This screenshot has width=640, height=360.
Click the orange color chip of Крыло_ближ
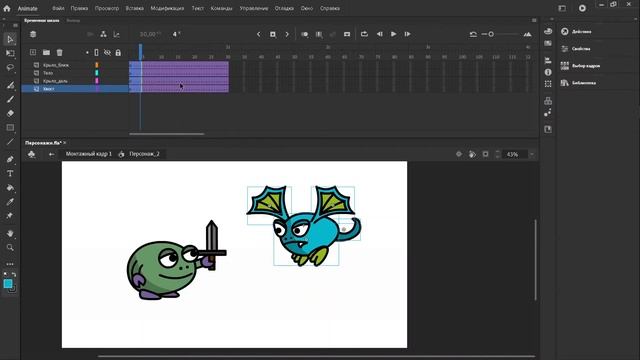coord(97,65)
